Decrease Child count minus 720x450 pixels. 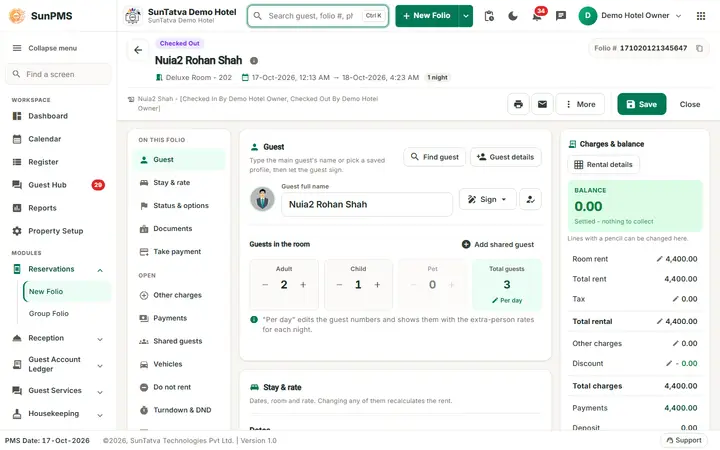pos(339,285)
